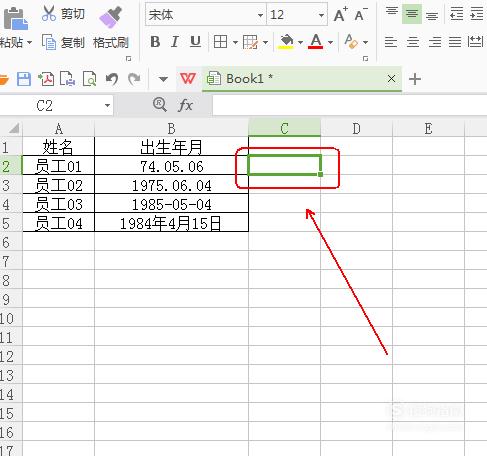Click the draw border table icon
This screenshot has width=487, height=456.
tap(250, 42)
